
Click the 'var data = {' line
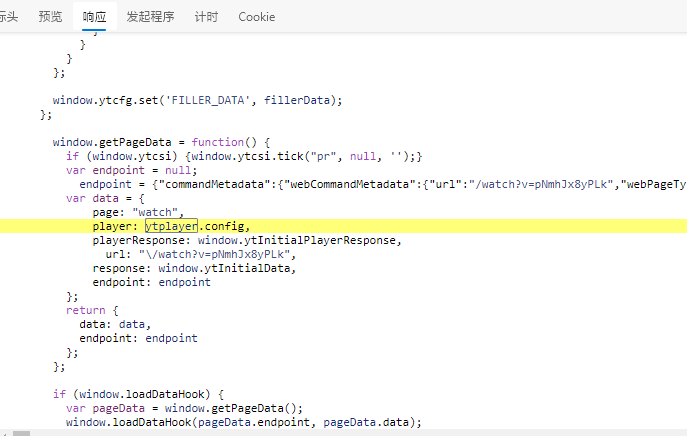coord(105,199)
